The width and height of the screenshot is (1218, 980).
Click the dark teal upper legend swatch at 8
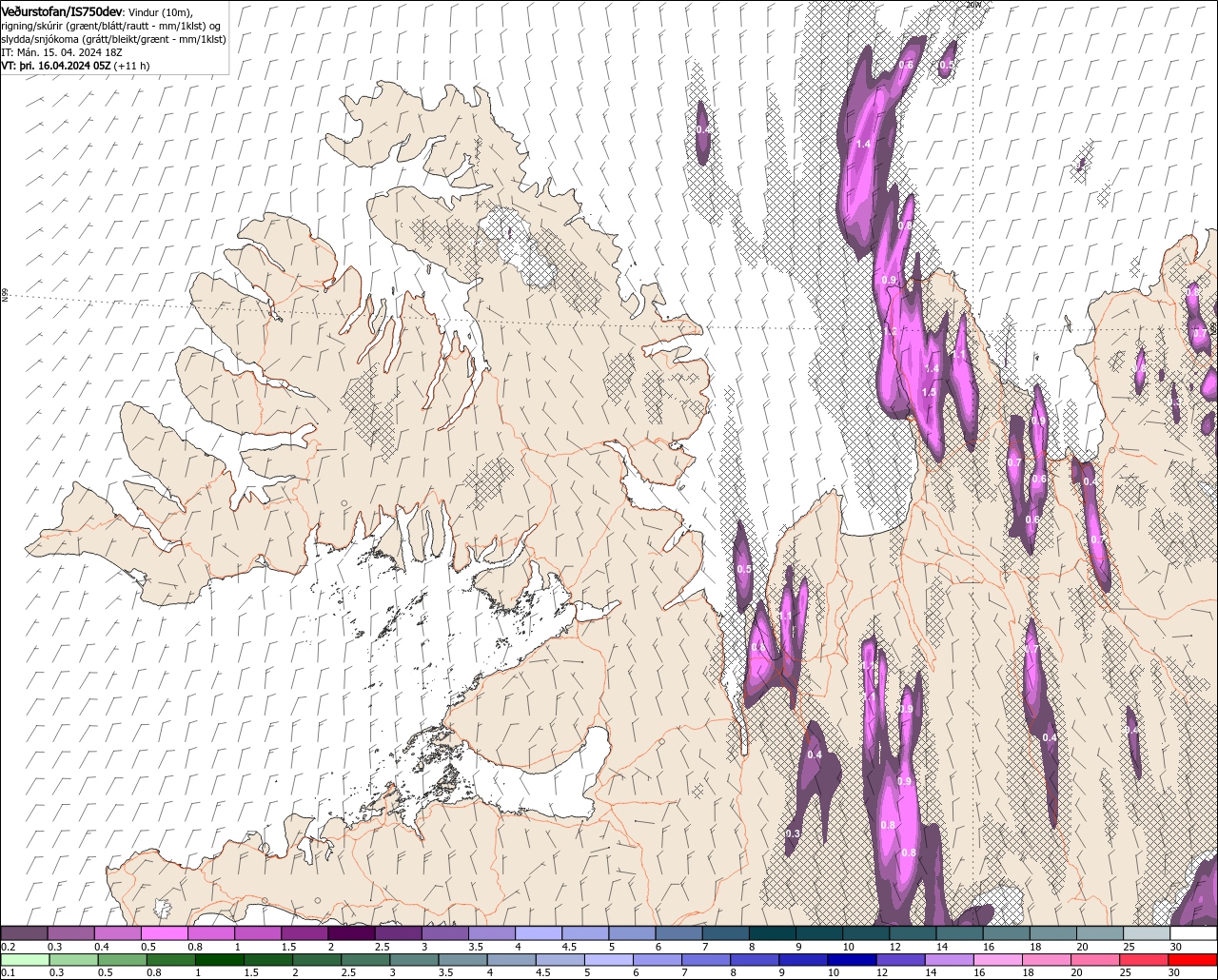(773, 933)
